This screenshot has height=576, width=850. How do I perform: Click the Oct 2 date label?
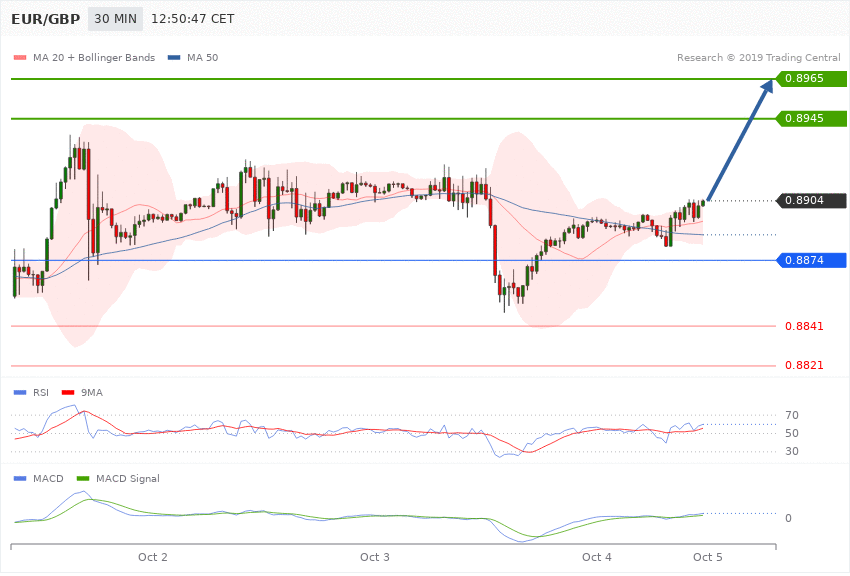(153, 557)
